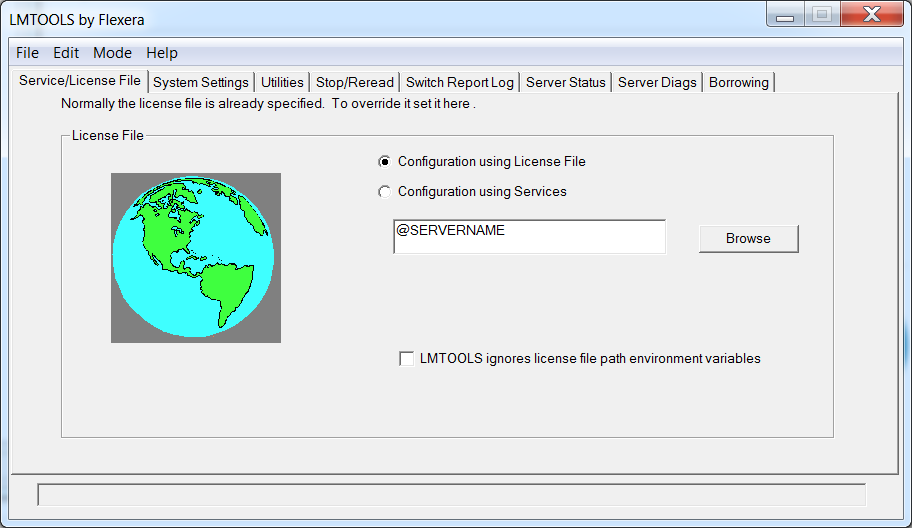Open the File menu
The height and width of the screenshot is (528, 912).
pos(27,53)
